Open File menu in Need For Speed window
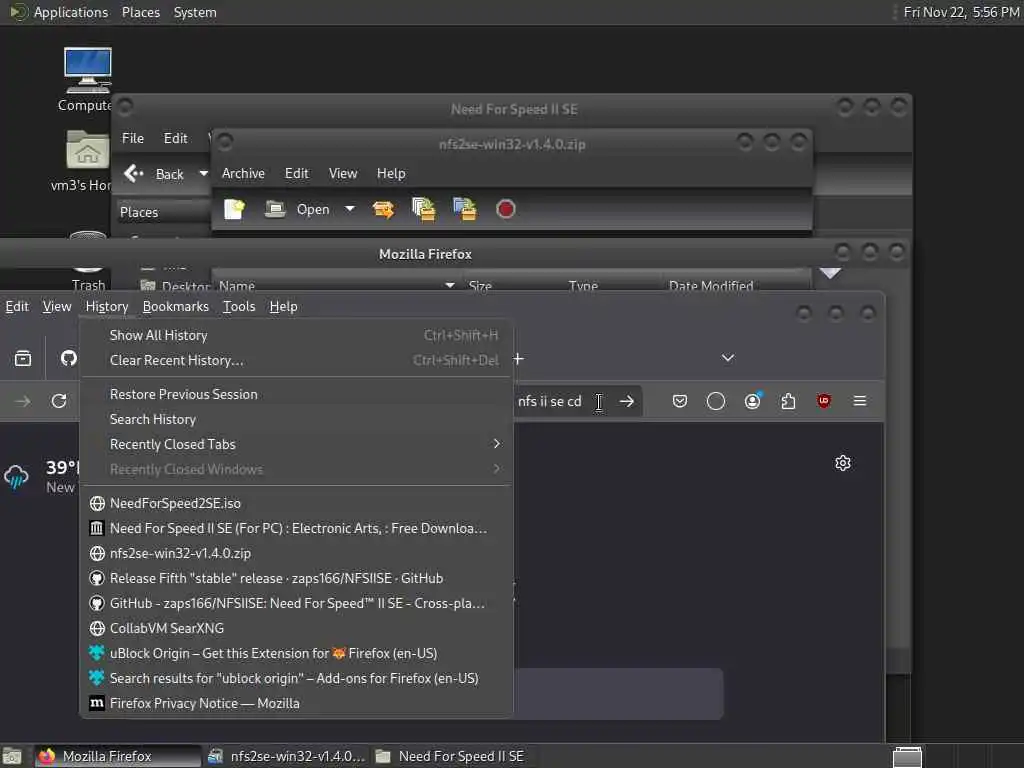1024x768 pixels. coord(133,138)
